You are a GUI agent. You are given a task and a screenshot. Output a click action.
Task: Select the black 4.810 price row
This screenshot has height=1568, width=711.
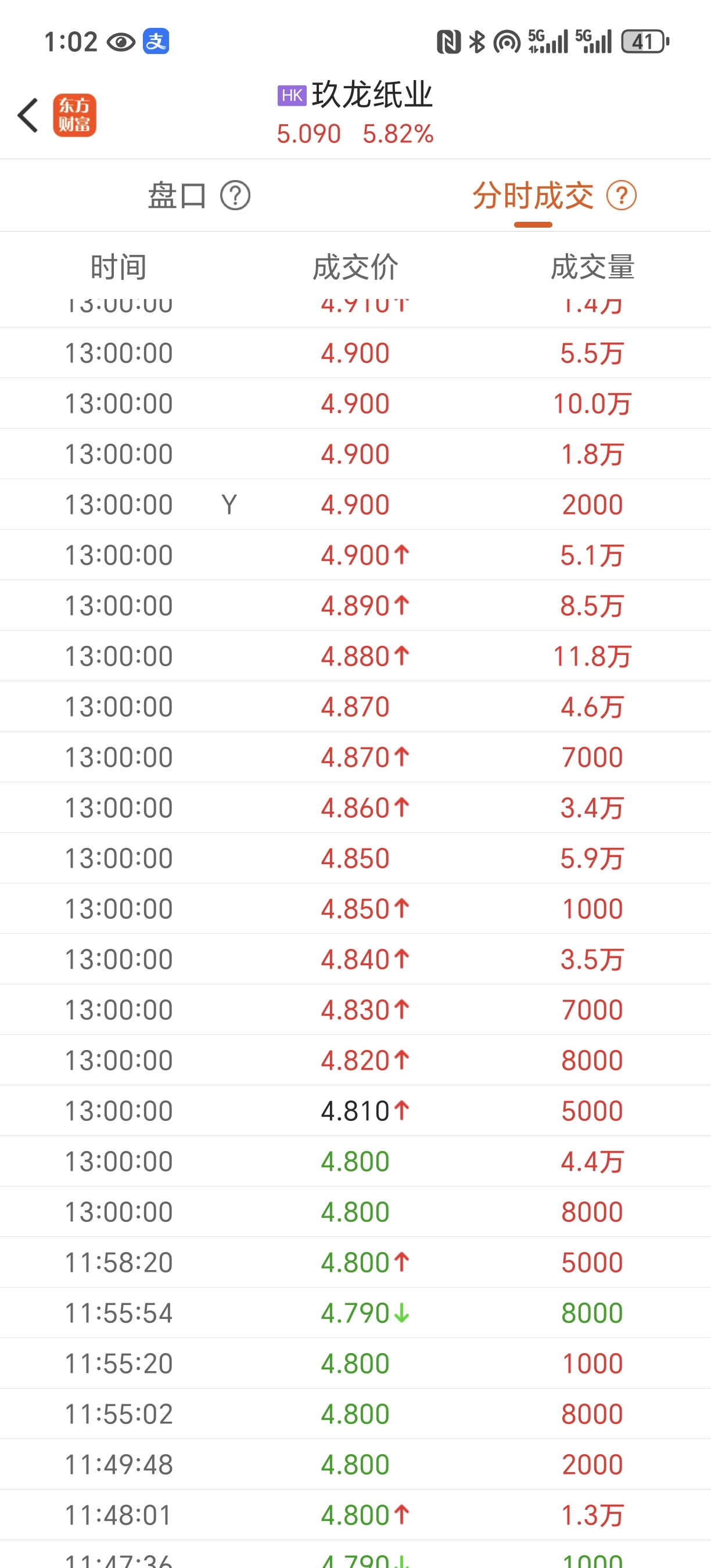[355, 1111]
